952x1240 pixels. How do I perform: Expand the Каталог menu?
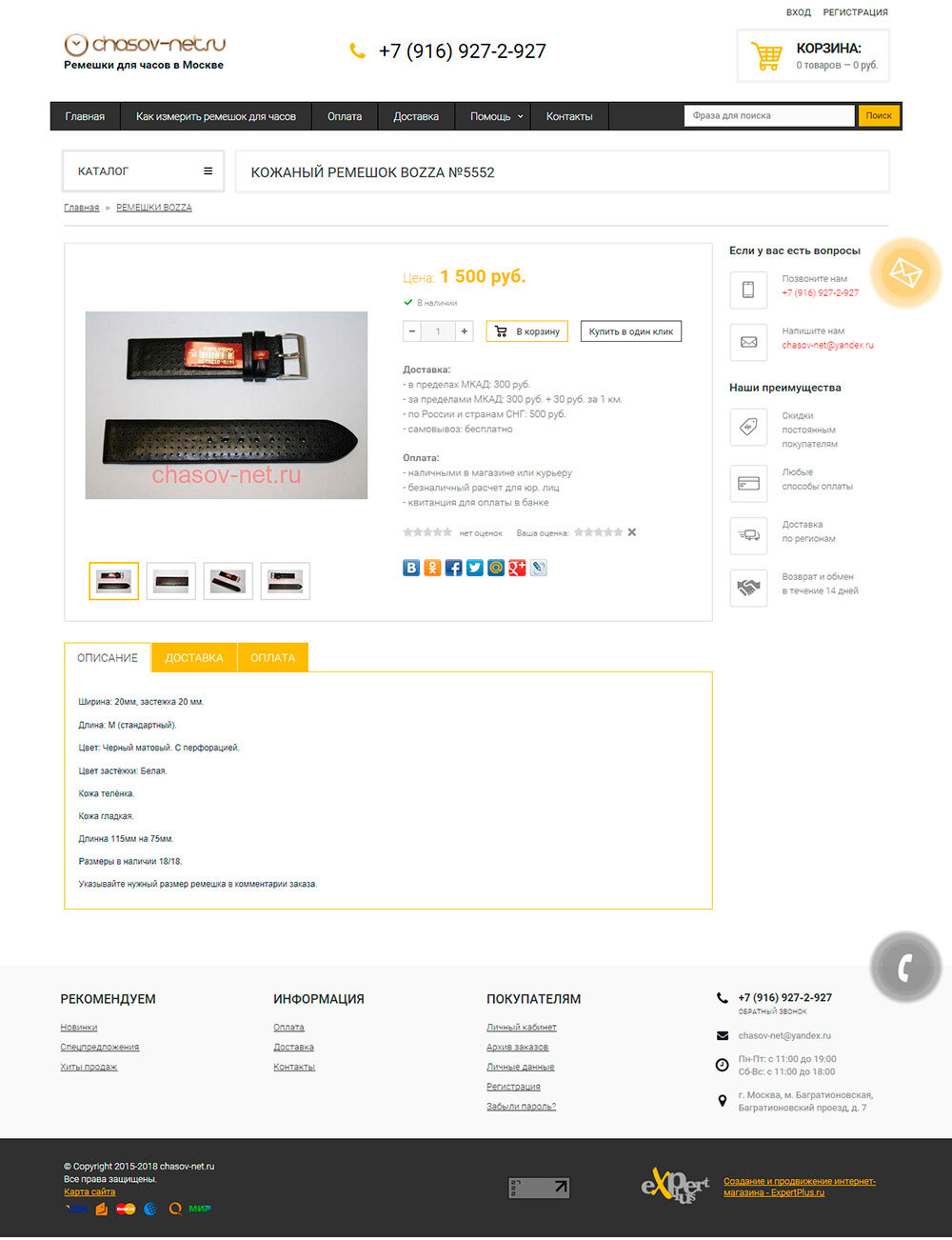click(144, 171)
